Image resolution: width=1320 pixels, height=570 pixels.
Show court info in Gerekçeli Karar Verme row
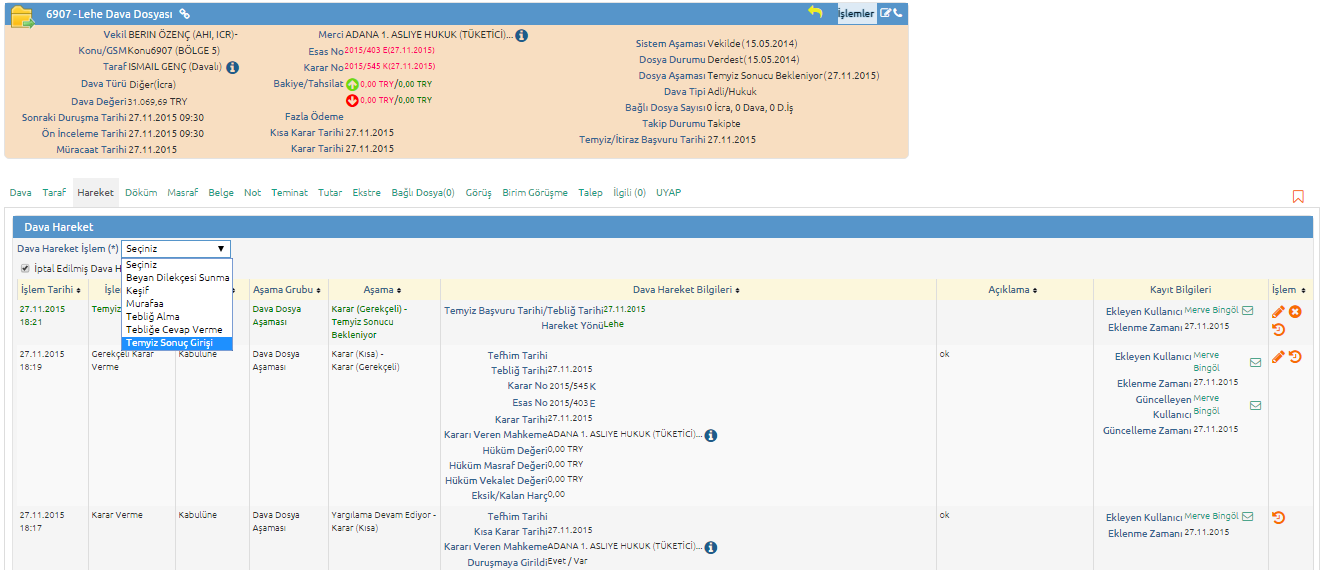710,436
